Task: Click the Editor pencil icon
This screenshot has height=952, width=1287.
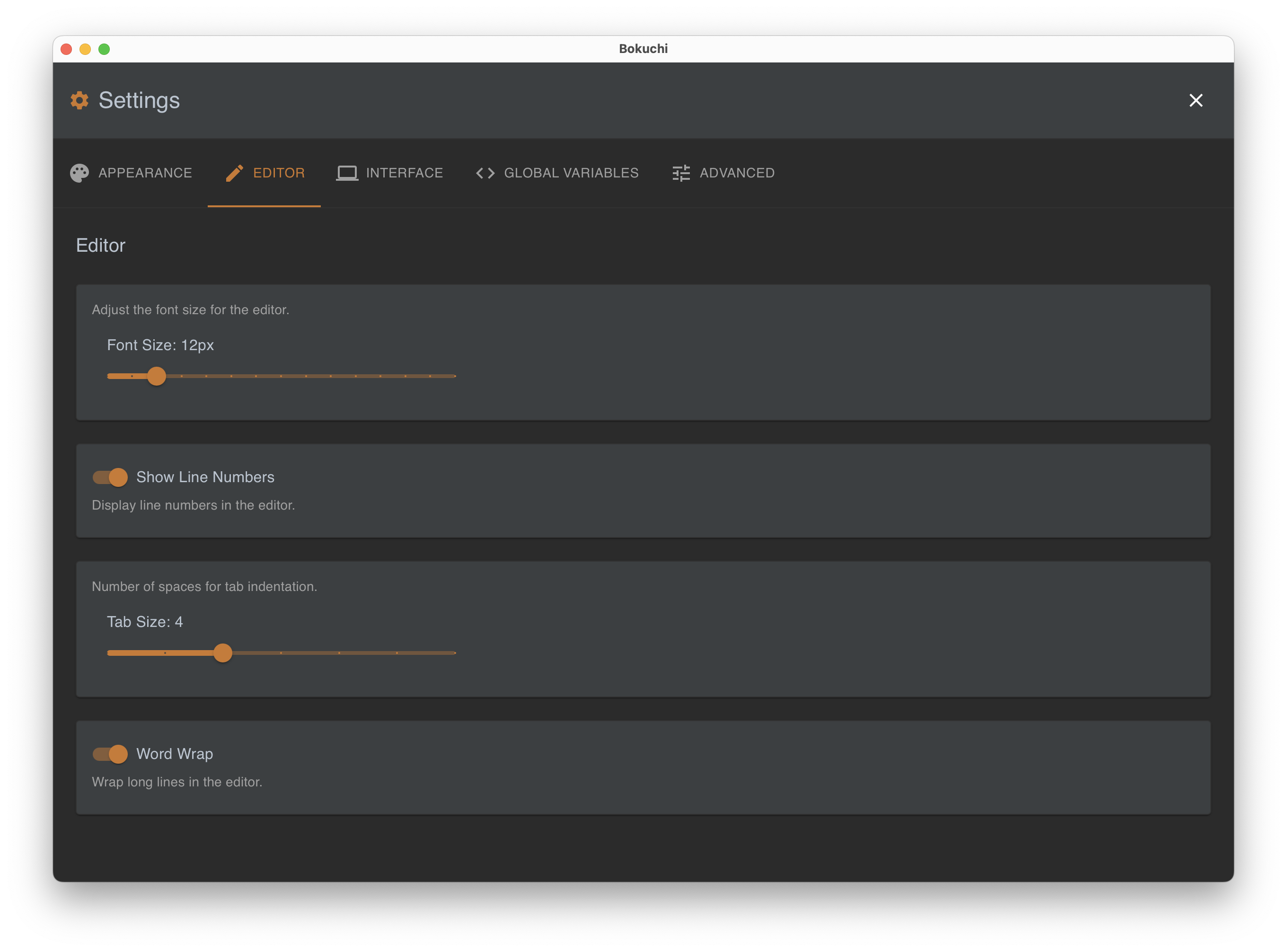Action: click(234, 173)
